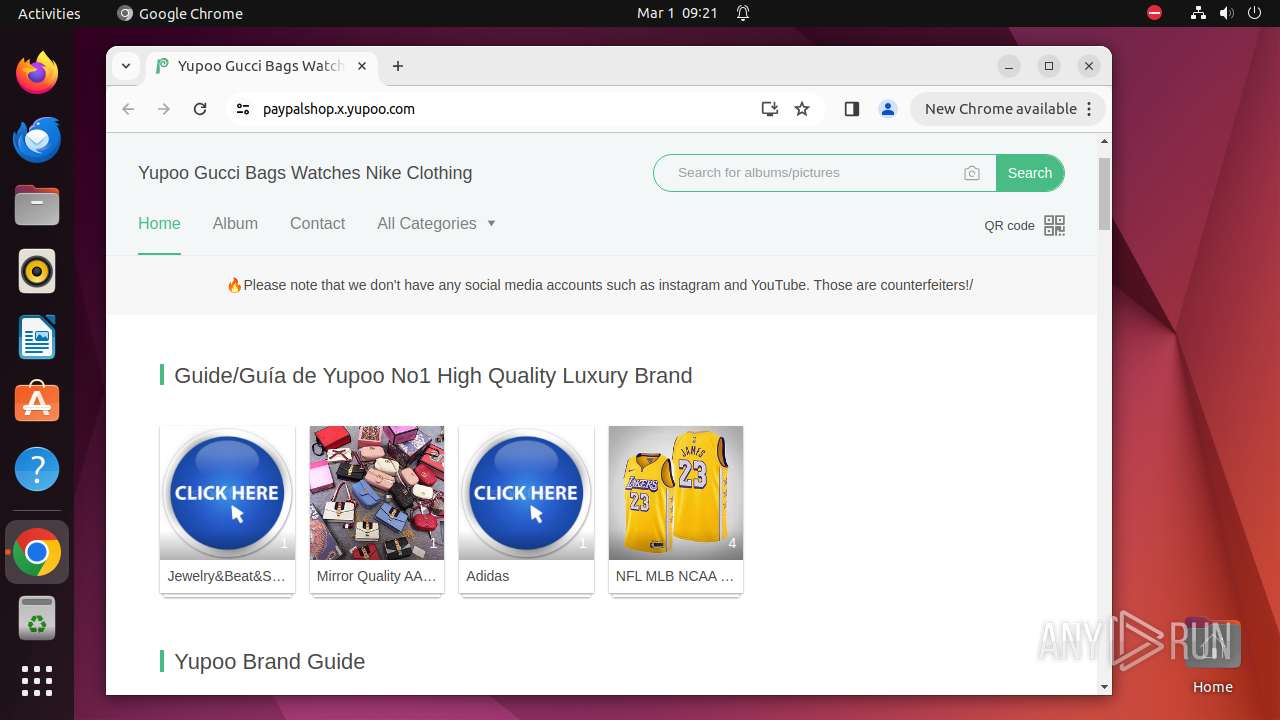The width and height of the screenshot is (1280, 720).
Task: Open Chrome profile avatar menu
Action: click(x=887, y=109)
